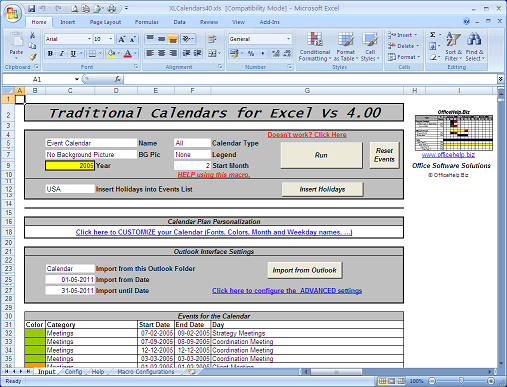The image size is (507, 387).
Task: Apply the yellow fill color
Action: coord(111,53)
